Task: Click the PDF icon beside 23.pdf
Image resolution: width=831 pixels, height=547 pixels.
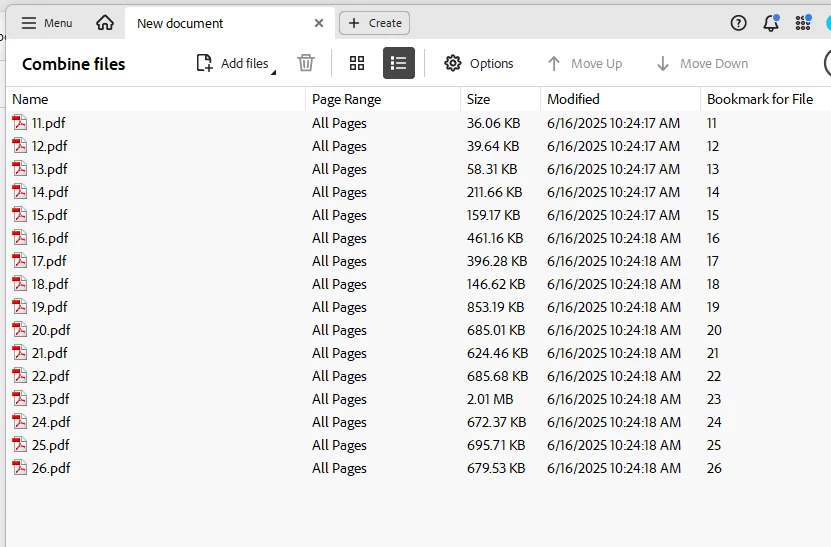Action: tap(20, 399)
